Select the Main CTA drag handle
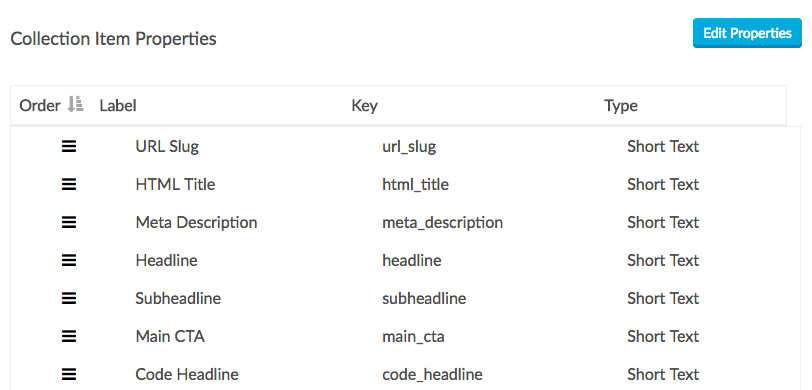812x390 pixels. pyautogui.click(x=69, y=337)
